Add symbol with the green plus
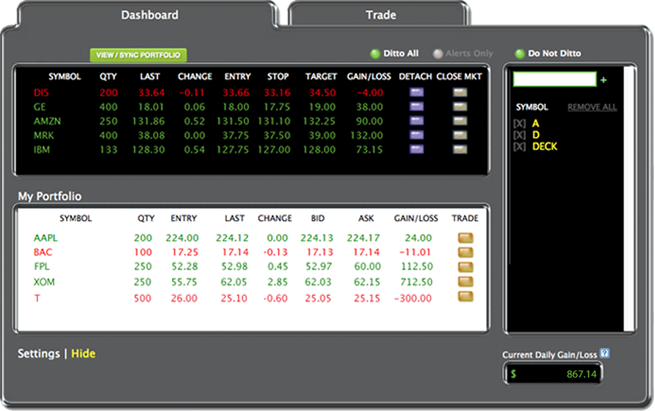Image resolution: width=655 pixels, height=411 pixels. pos(604,80)
